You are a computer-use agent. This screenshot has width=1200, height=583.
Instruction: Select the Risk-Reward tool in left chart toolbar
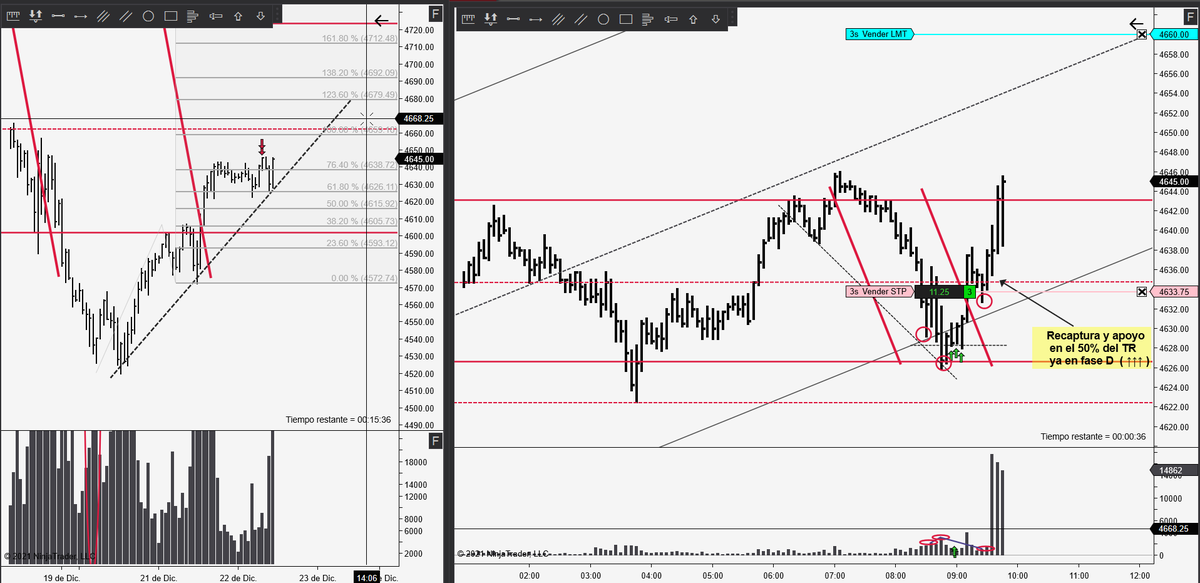click(35, 16)
